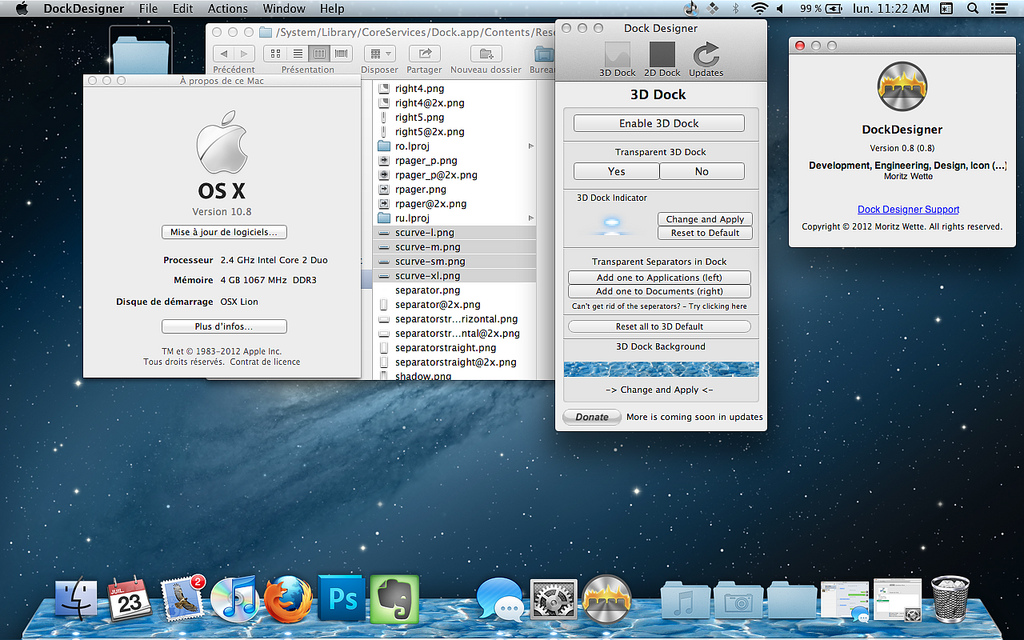1024x640 pixels.
Task: Open Spotlight search magnifier icon
Action: pos(972,8)
